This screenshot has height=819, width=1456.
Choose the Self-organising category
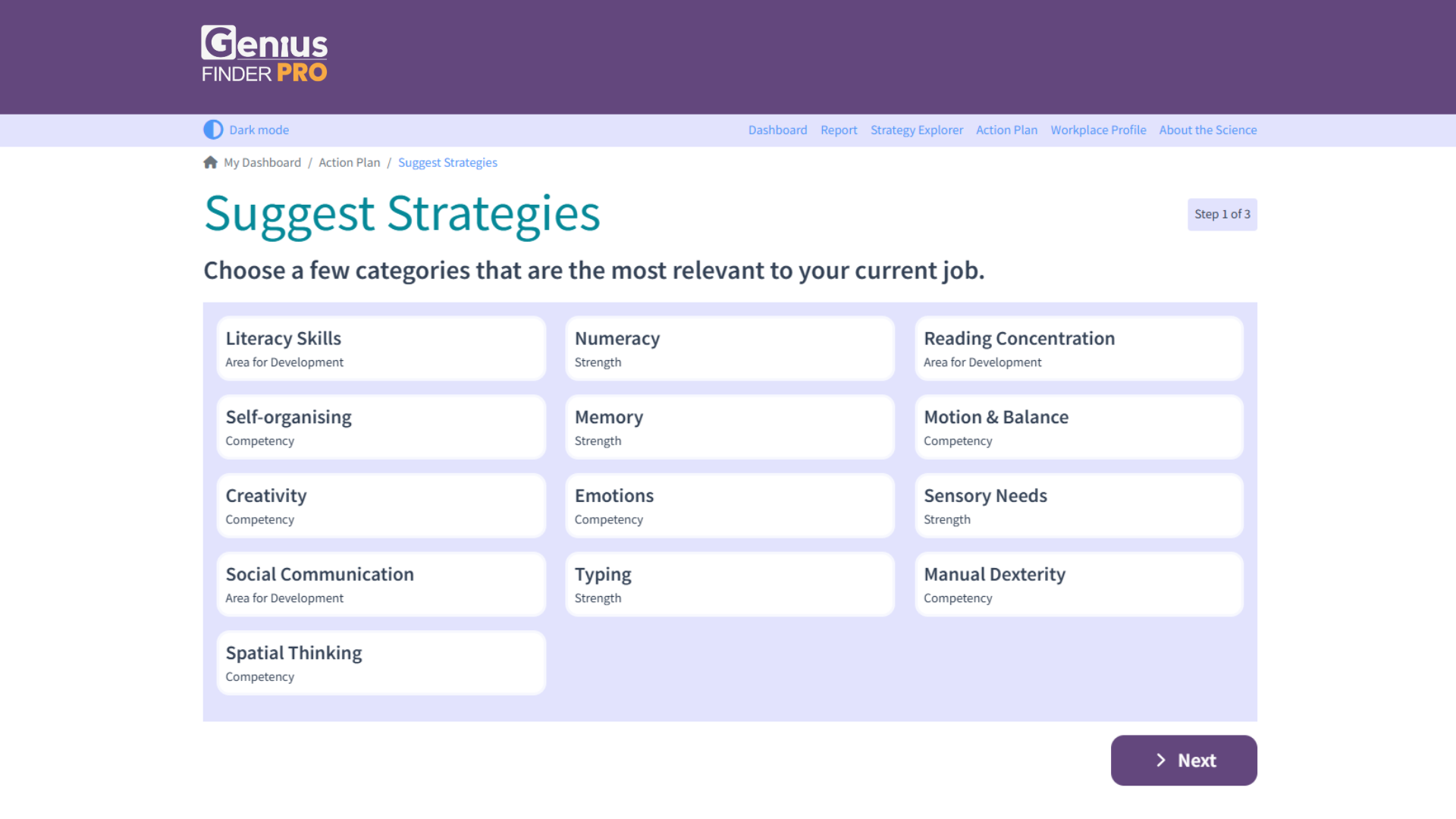[x=381, y=427]
